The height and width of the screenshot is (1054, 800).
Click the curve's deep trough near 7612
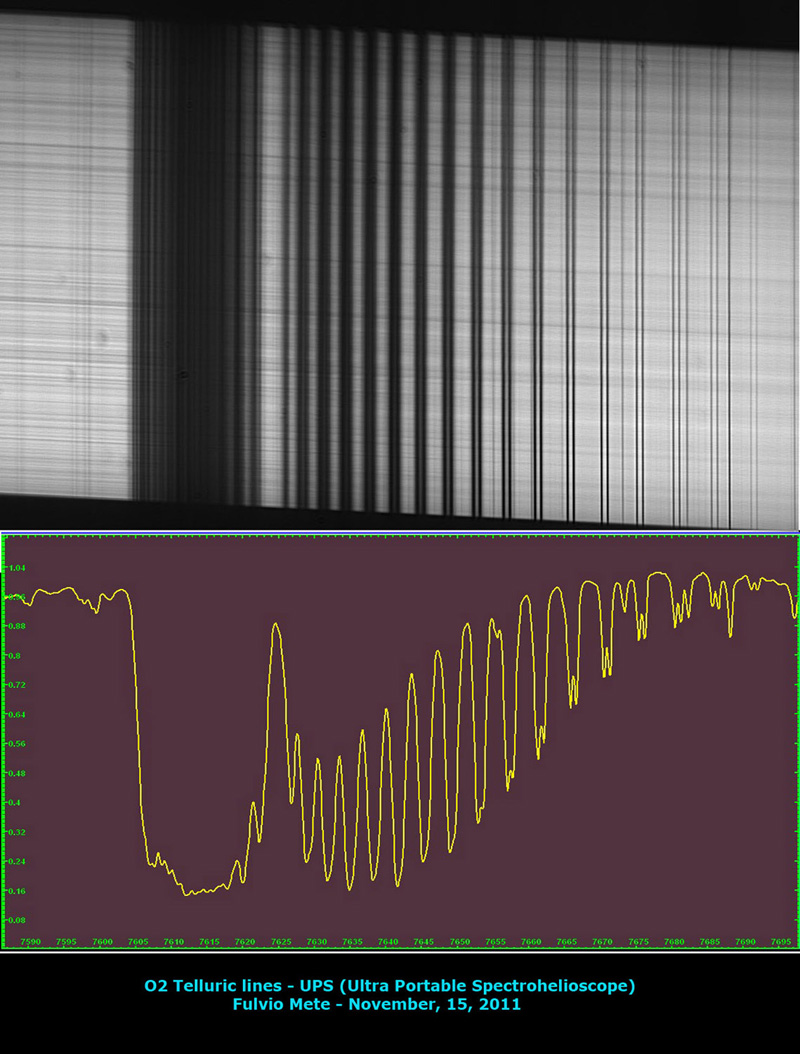(188, 892)
